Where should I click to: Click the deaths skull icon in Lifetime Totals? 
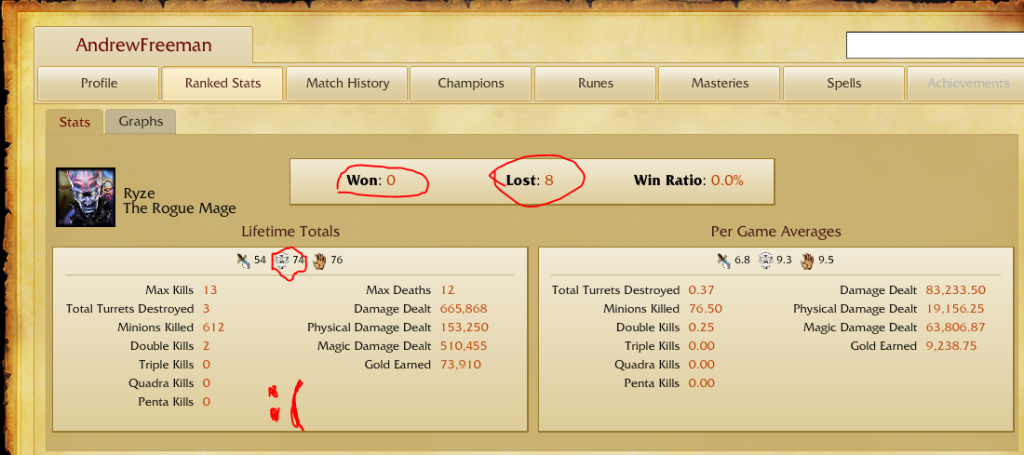(281, 260)
